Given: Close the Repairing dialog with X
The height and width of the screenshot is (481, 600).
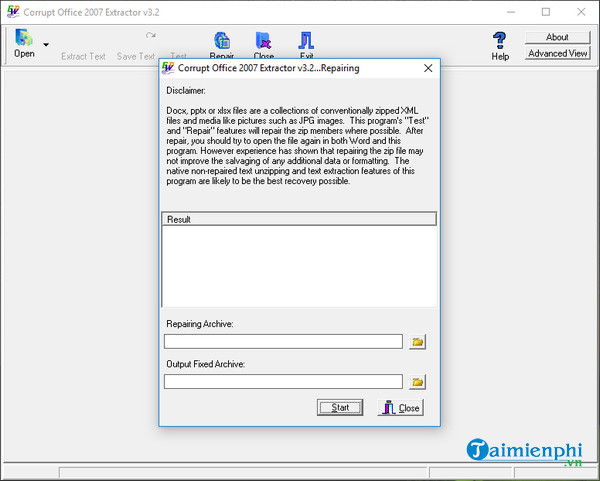Looking at the screenshot, I should (428, 69).
